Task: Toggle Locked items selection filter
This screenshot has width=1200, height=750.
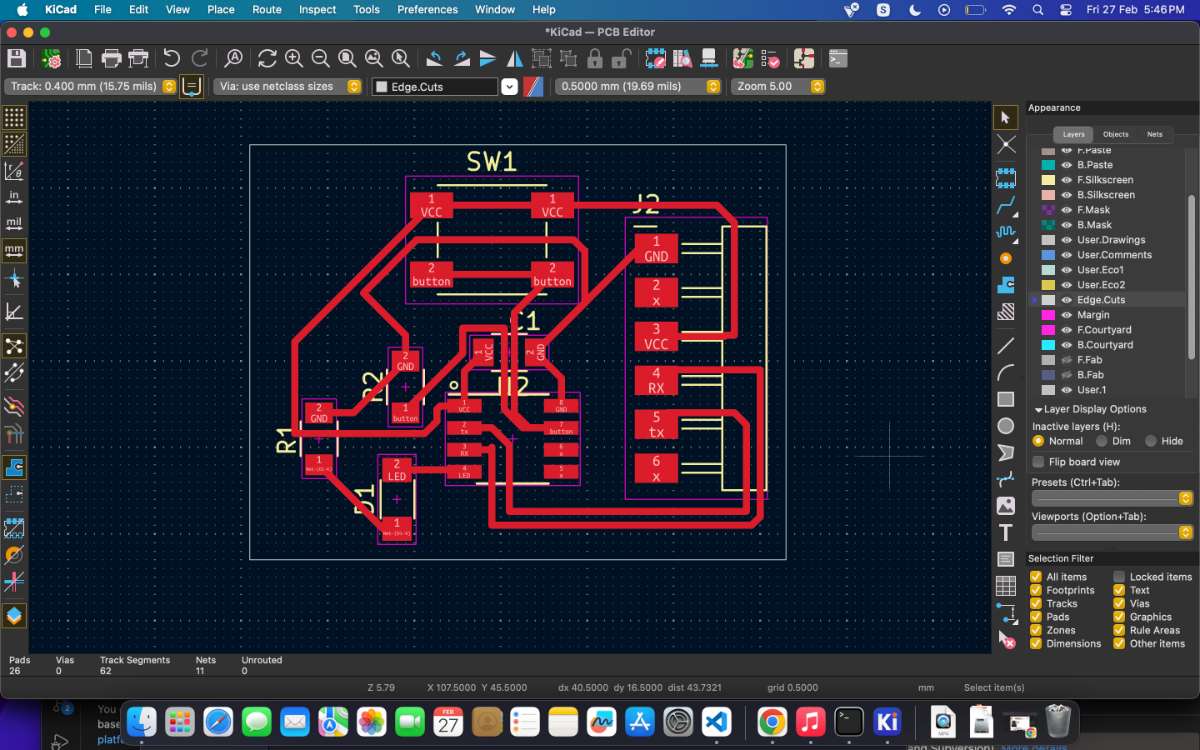Action: pos(1120,577)
